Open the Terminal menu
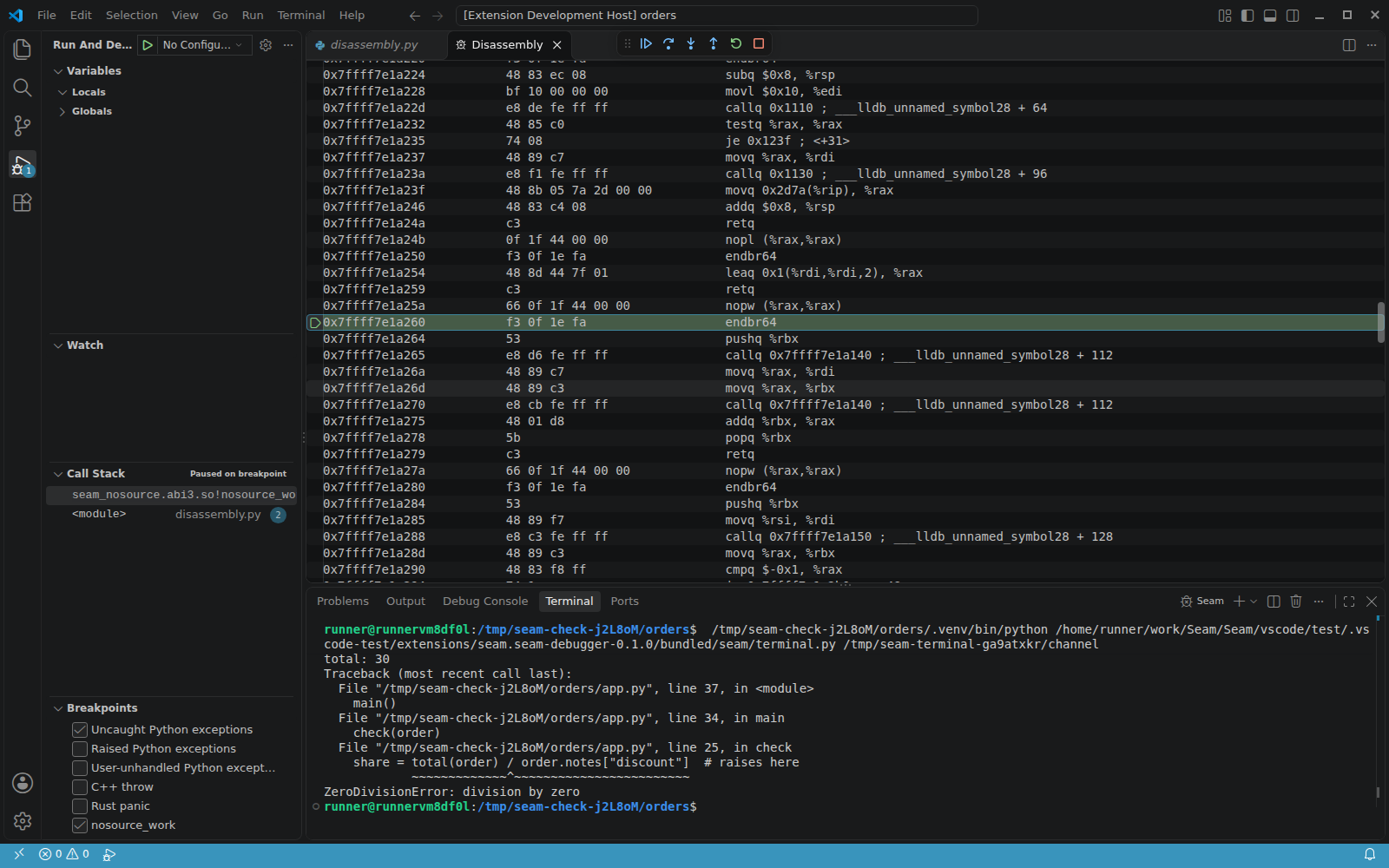Viewport: 1389px width, 868px height. pos(301,15)
